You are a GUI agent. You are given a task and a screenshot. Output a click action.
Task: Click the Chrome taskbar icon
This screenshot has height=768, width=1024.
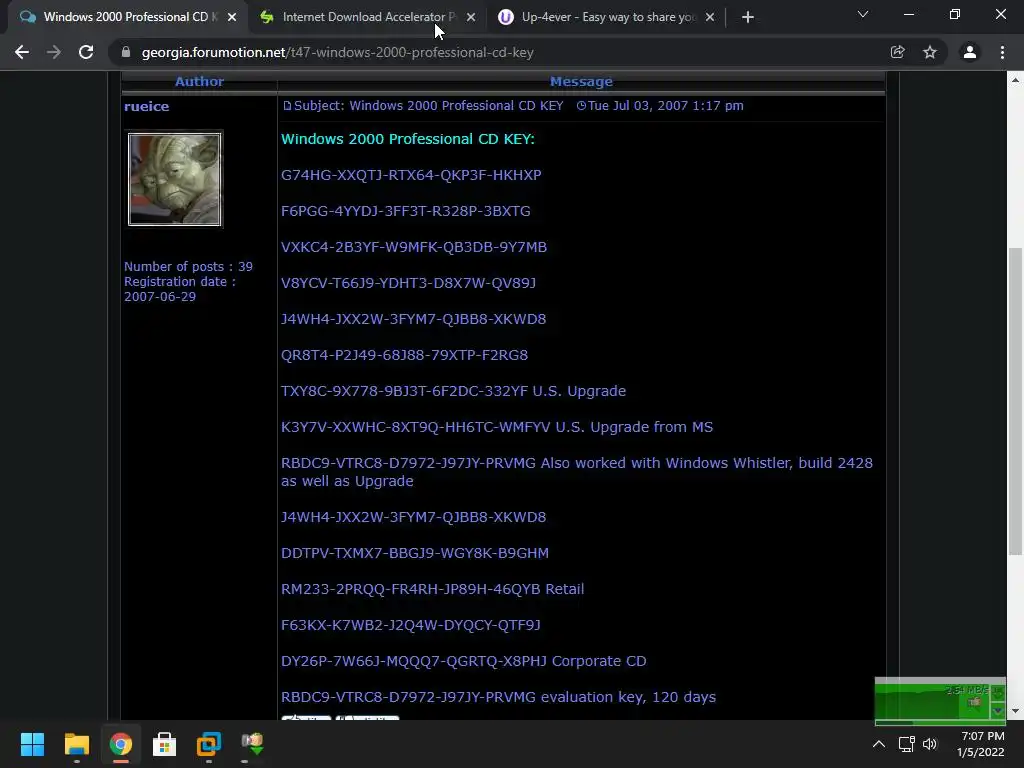pos(121,744)
